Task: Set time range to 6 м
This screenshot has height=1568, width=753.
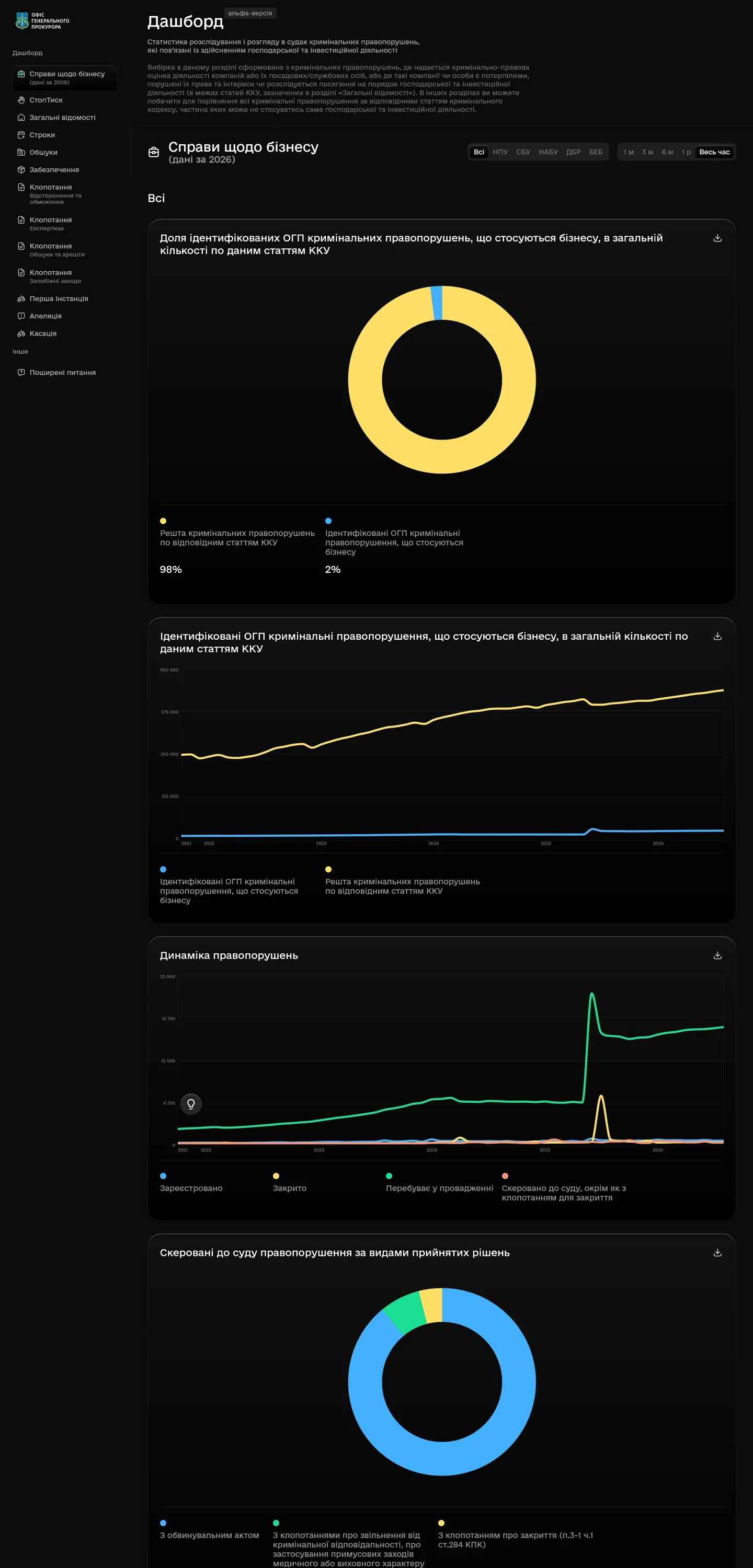Action: (668, 152)
